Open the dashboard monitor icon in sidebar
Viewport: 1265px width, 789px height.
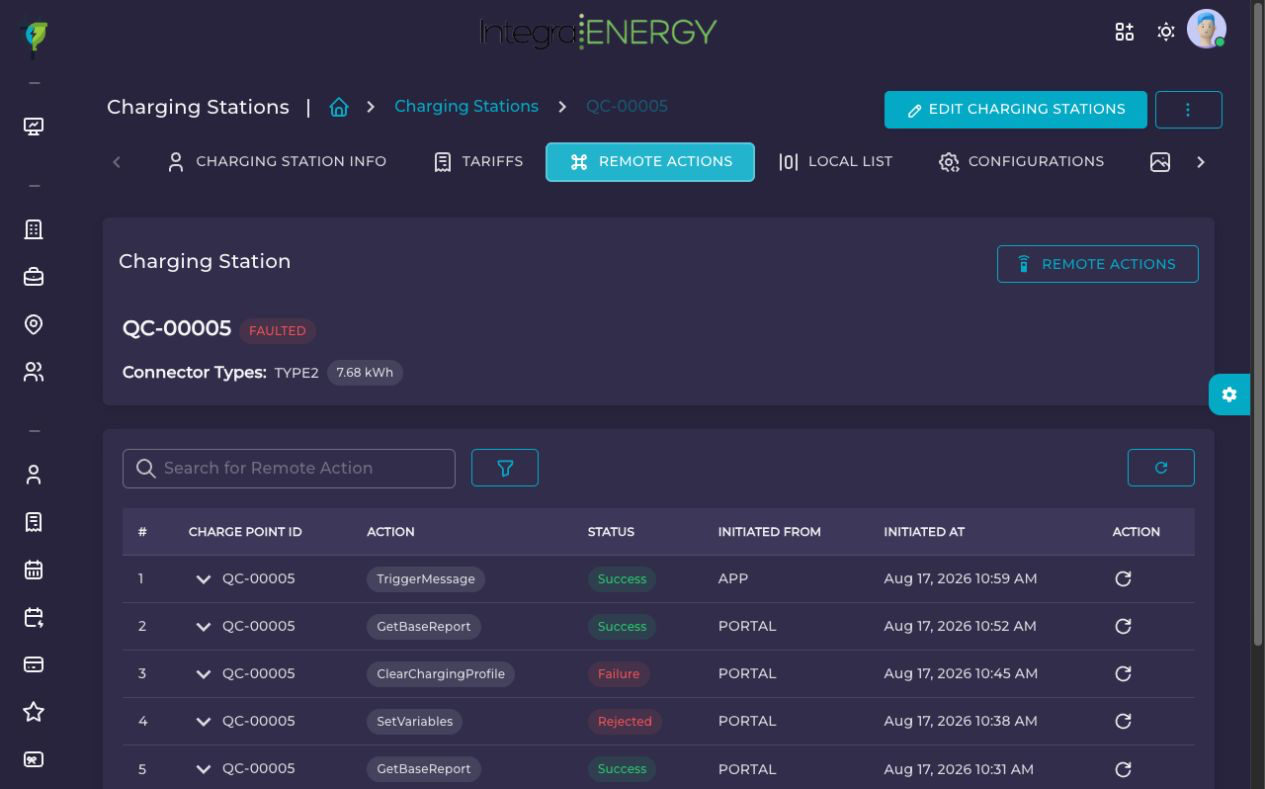(x=34, y=127)
